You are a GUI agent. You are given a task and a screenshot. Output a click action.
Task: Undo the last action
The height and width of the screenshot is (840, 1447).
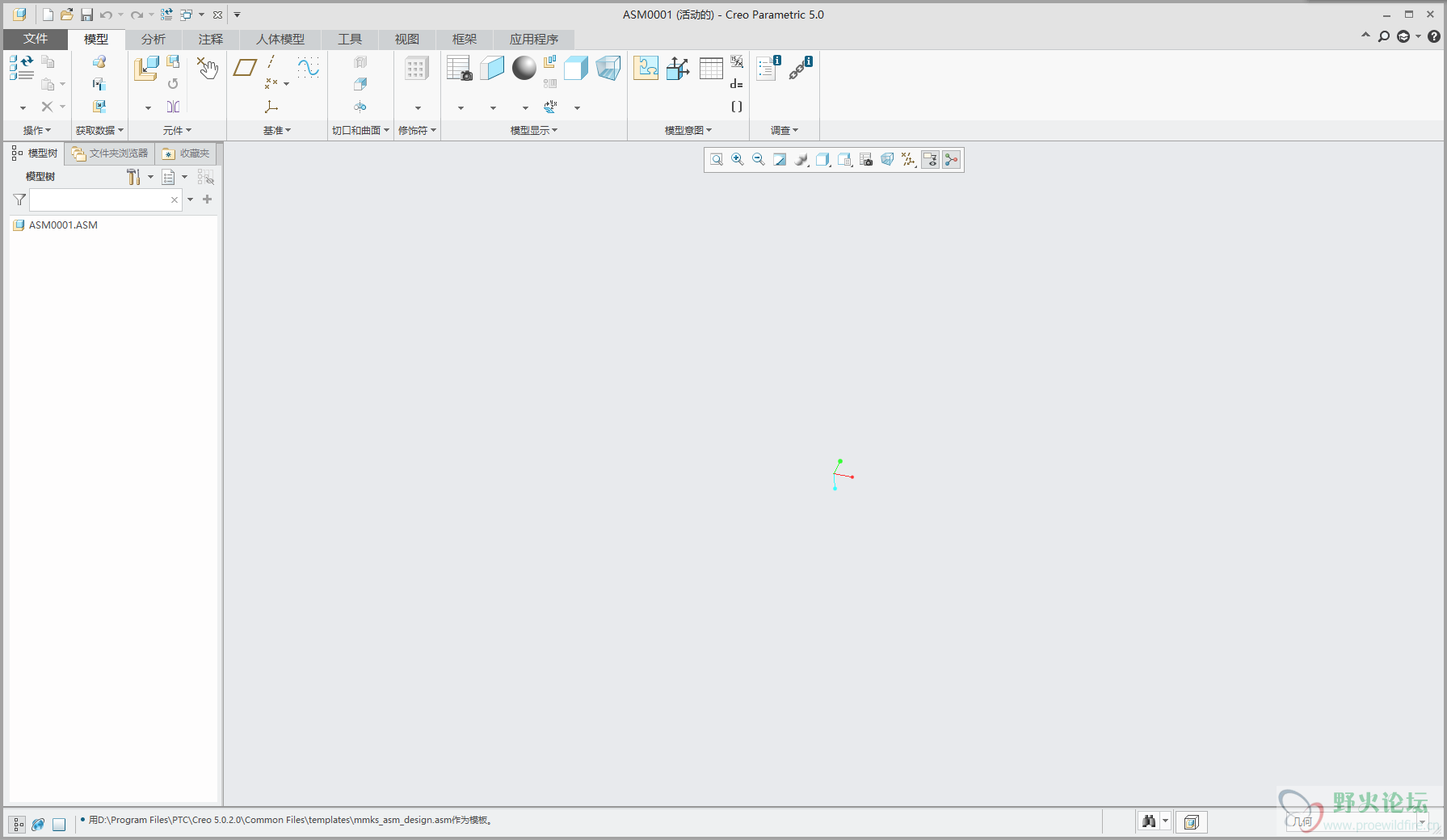tap(106, 15)
